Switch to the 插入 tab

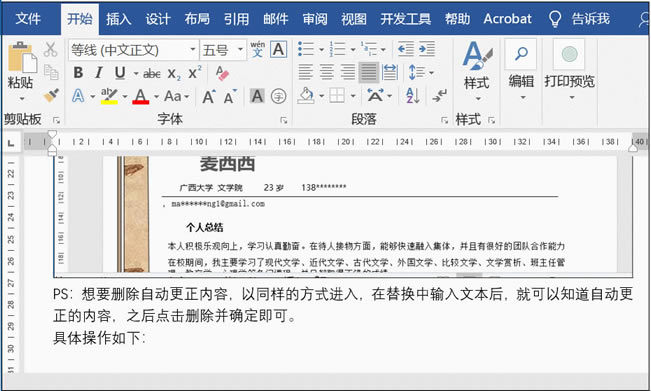tap(119, 19)
